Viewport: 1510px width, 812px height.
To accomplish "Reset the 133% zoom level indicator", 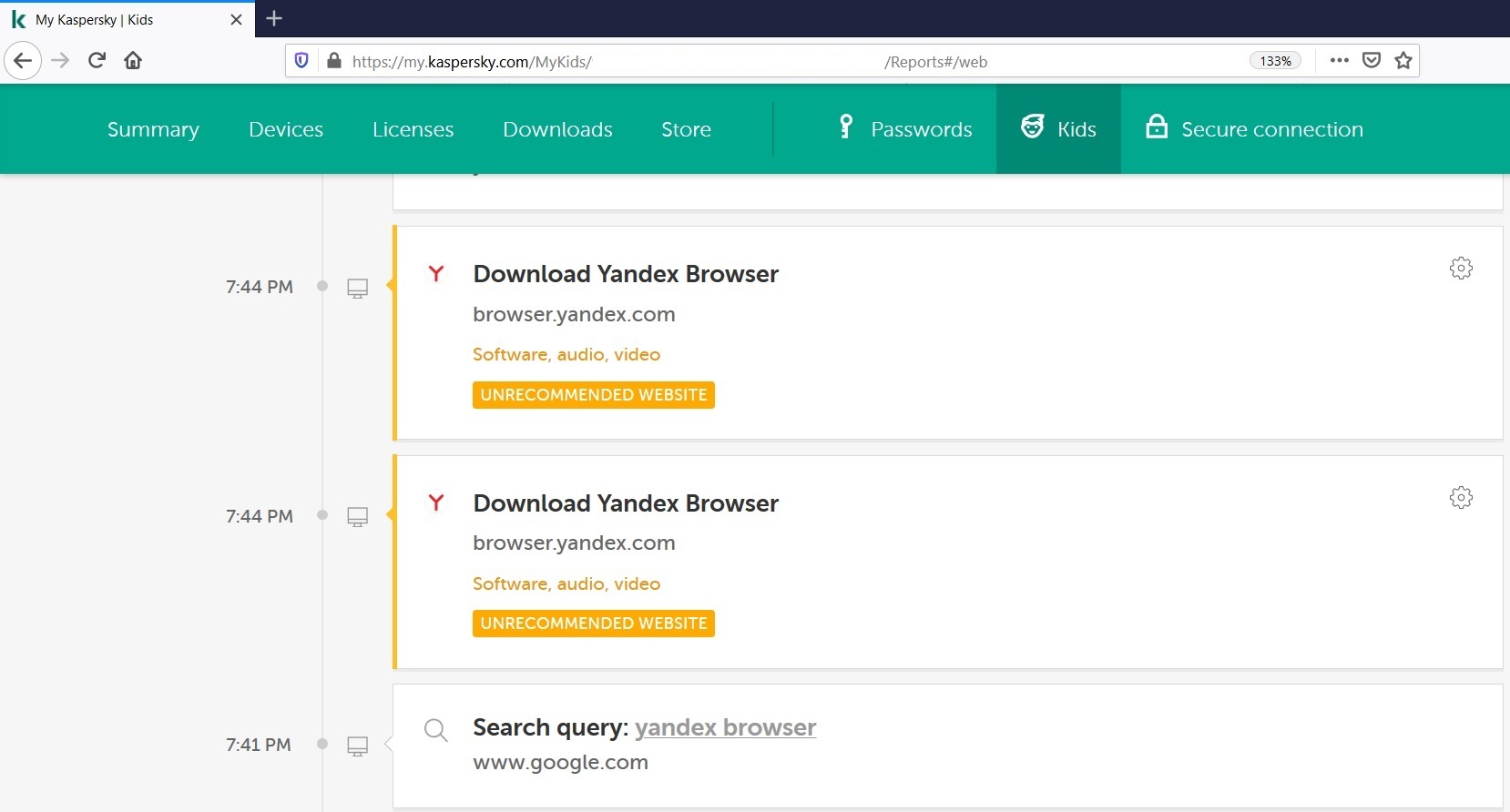I will pyautogui.click(x=1275, y=61).
